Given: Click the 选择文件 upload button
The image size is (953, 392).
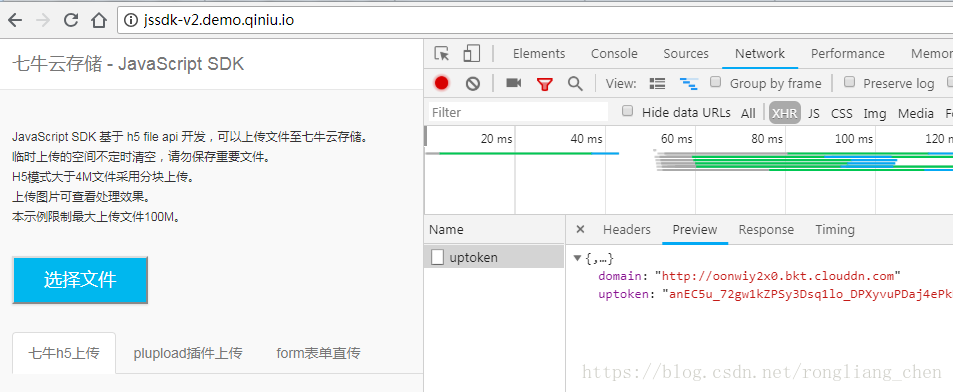Looking at the screenshot, I should click(80, 280).
